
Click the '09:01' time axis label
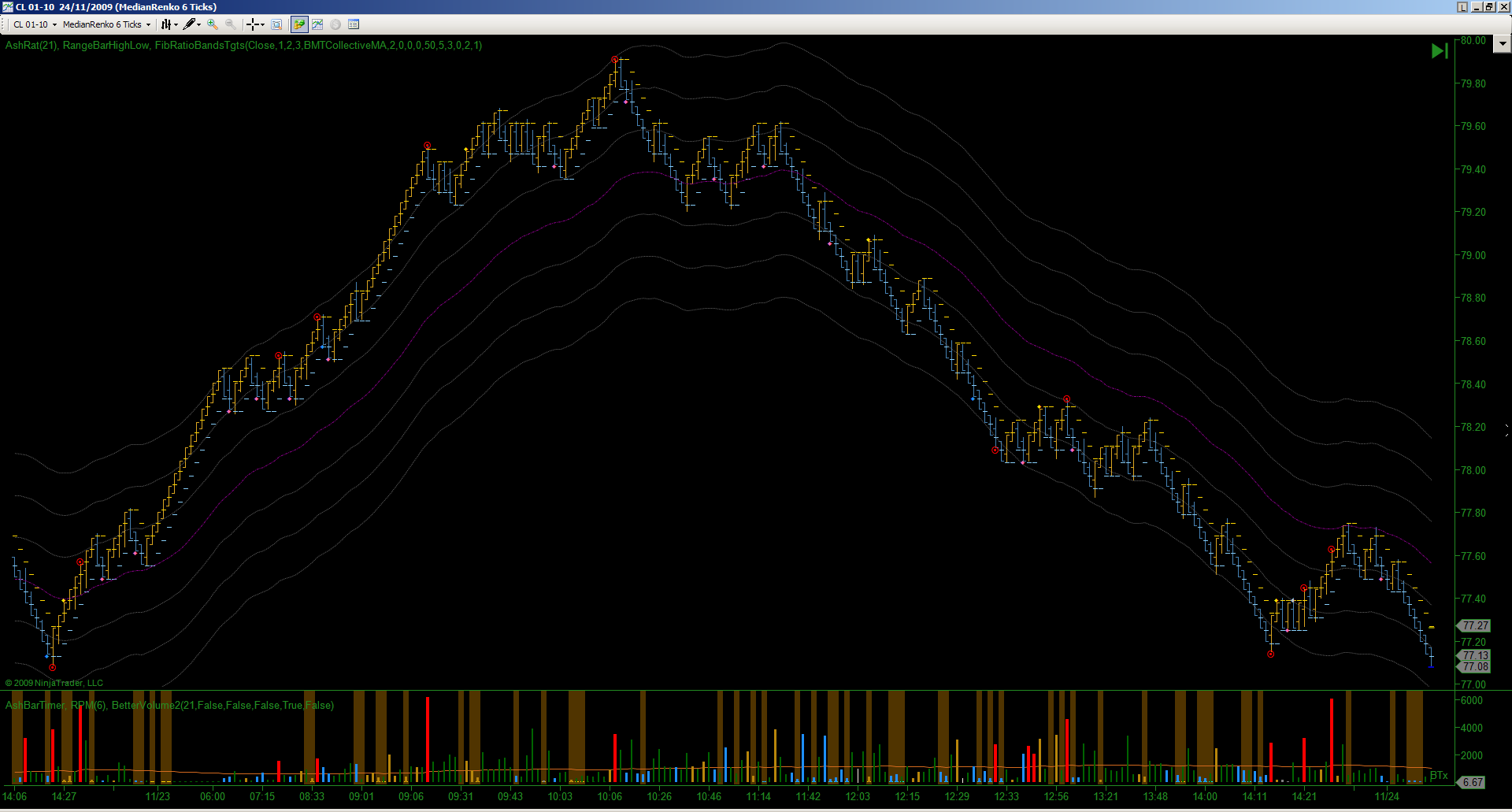click(361, 796)
